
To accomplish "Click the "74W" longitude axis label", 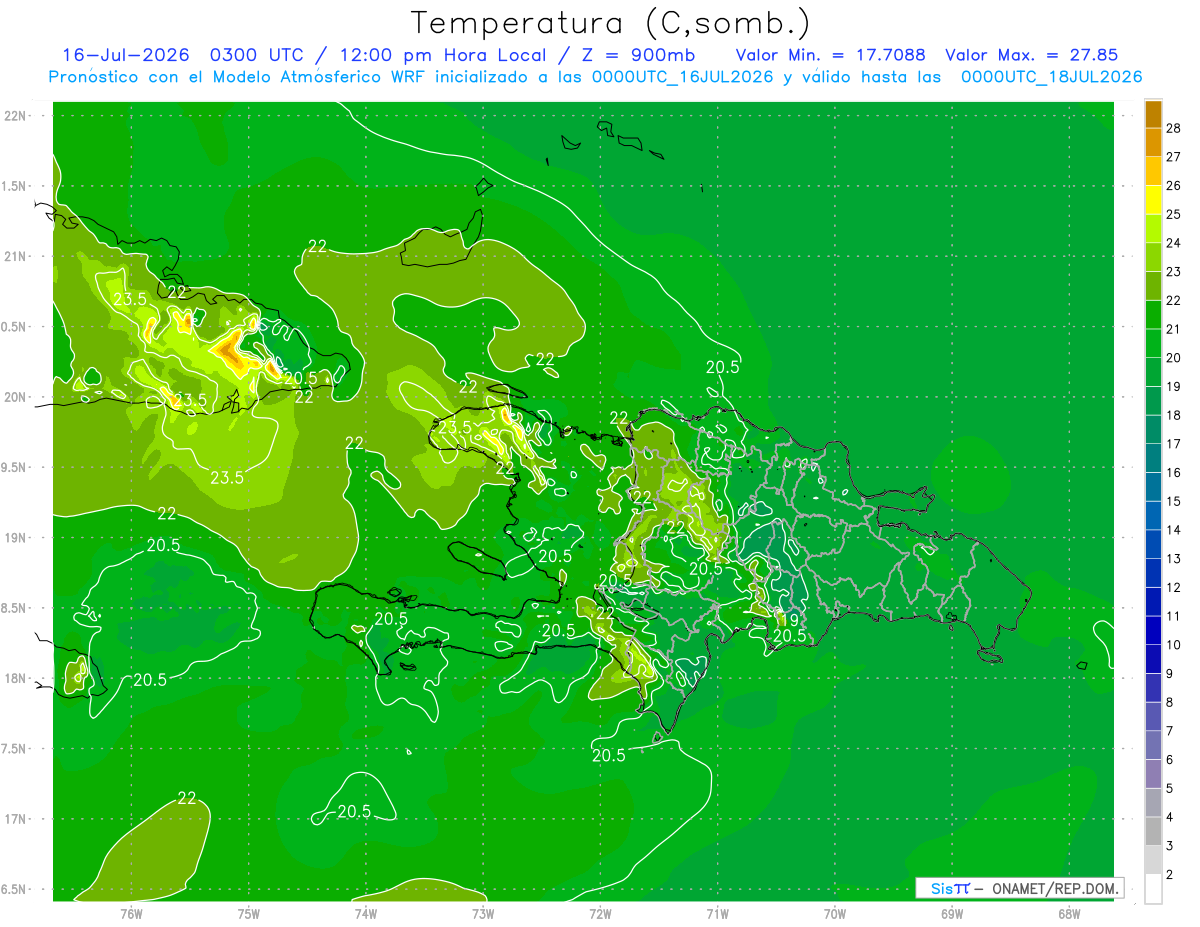I will (365, 914).
